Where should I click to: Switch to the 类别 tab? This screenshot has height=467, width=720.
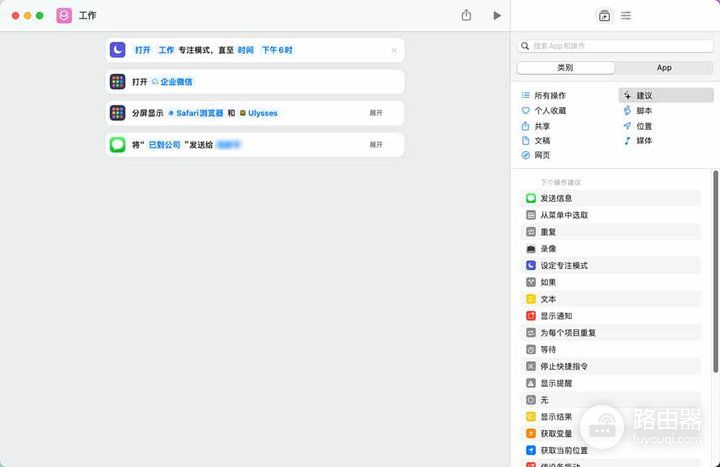pos(565,68)
